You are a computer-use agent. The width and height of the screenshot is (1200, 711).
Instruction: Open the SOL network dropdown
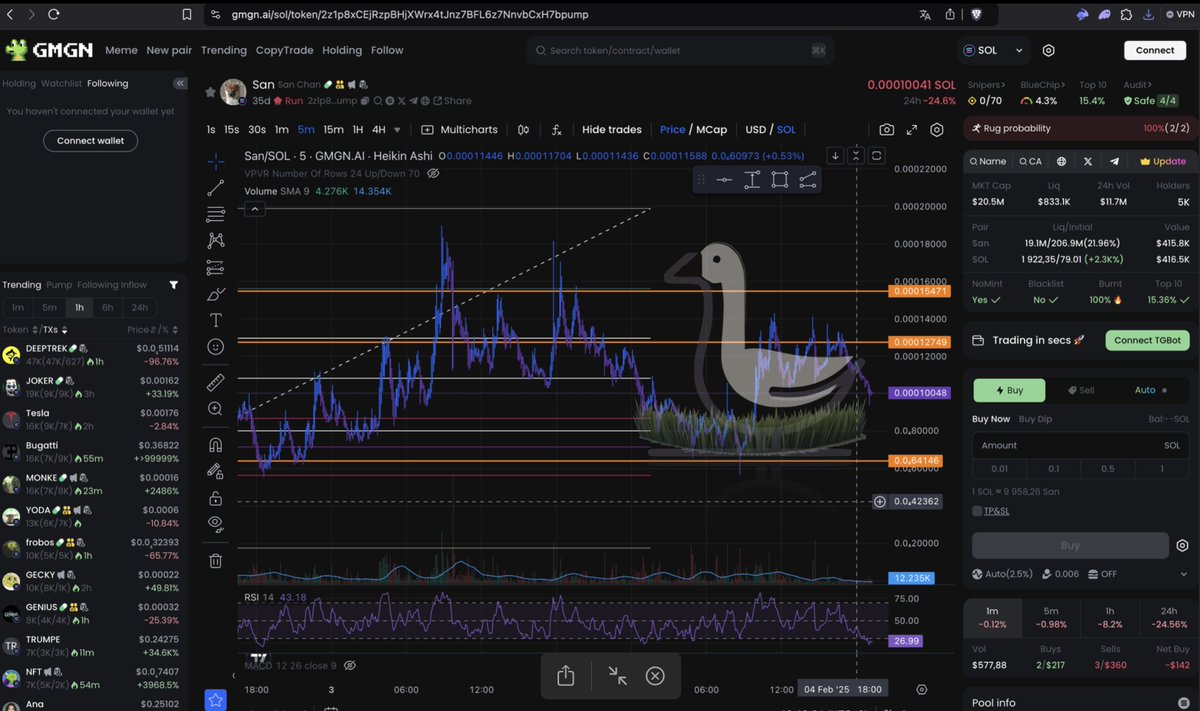coord(994,50)
